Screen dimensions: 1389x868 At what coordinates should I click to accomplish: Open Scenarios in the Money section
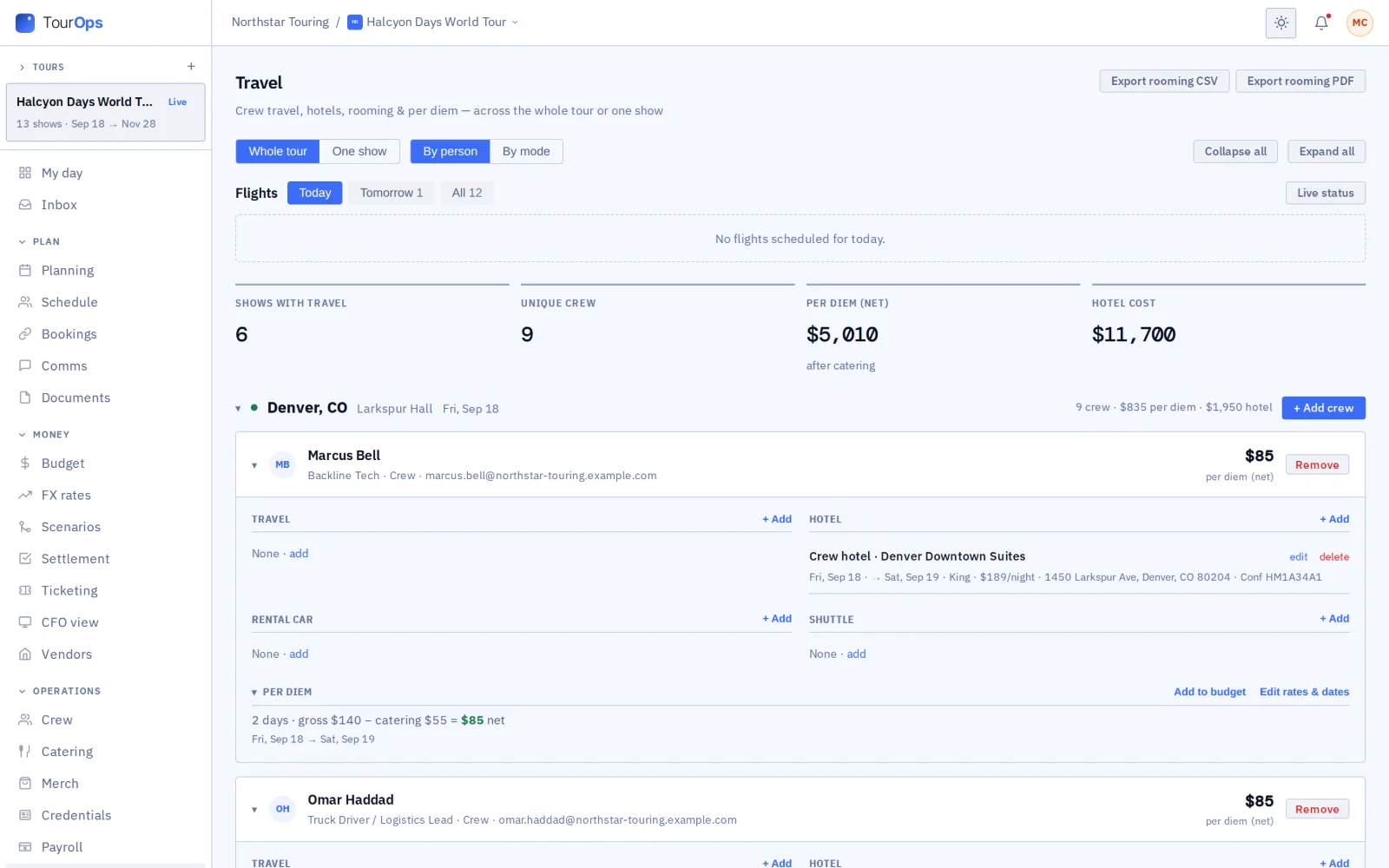click(105, 527)
